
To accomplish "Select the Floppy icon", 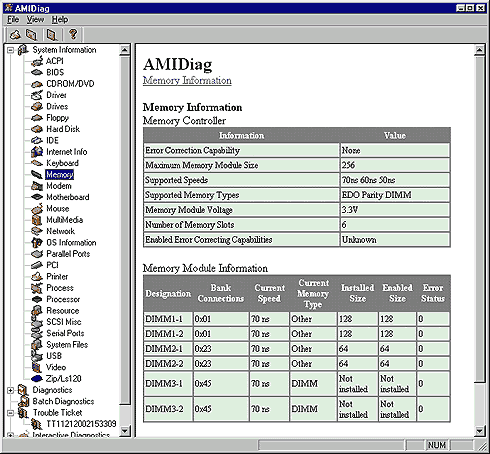I will click(x=37, y=118).
